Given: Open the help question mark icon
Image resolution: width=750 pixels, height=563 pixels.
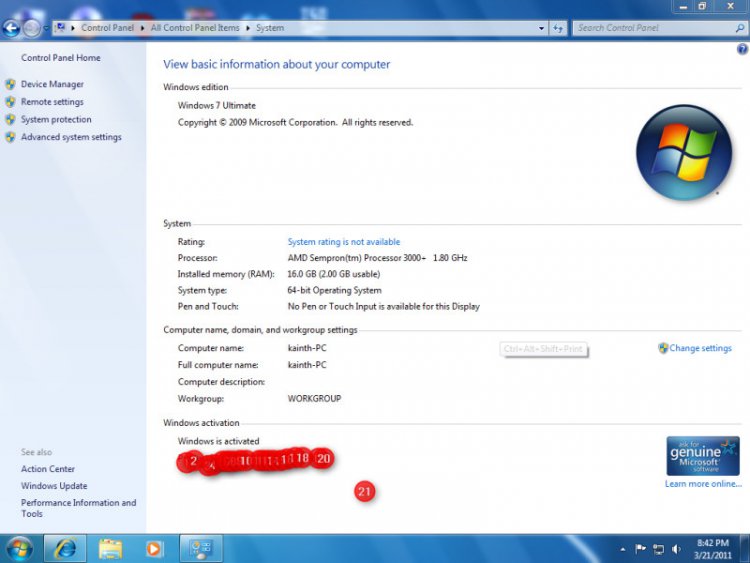Looking at the screenshot, I should pos(742,49).
